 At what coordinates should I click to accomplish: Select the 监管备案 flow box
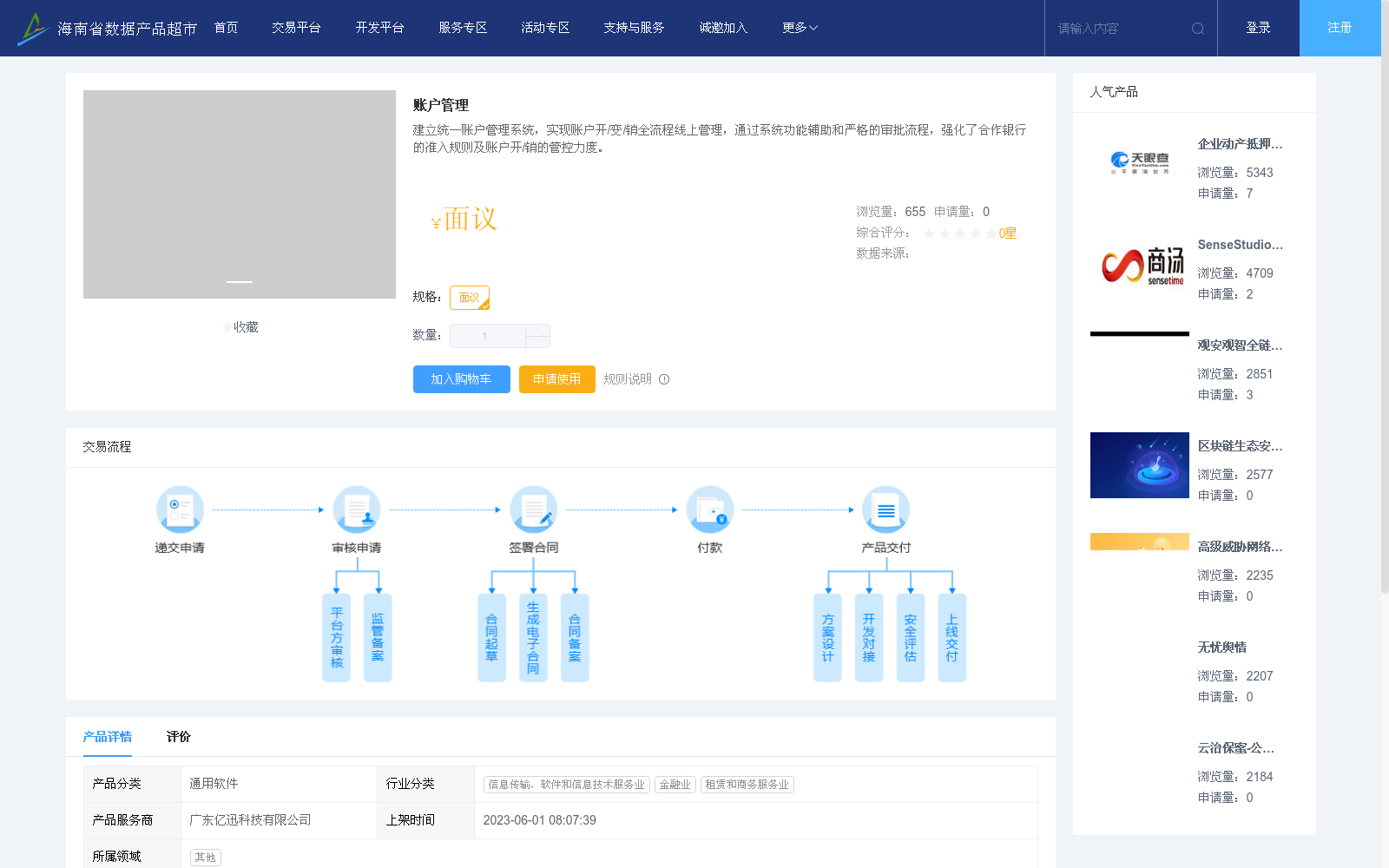(378, 638)
